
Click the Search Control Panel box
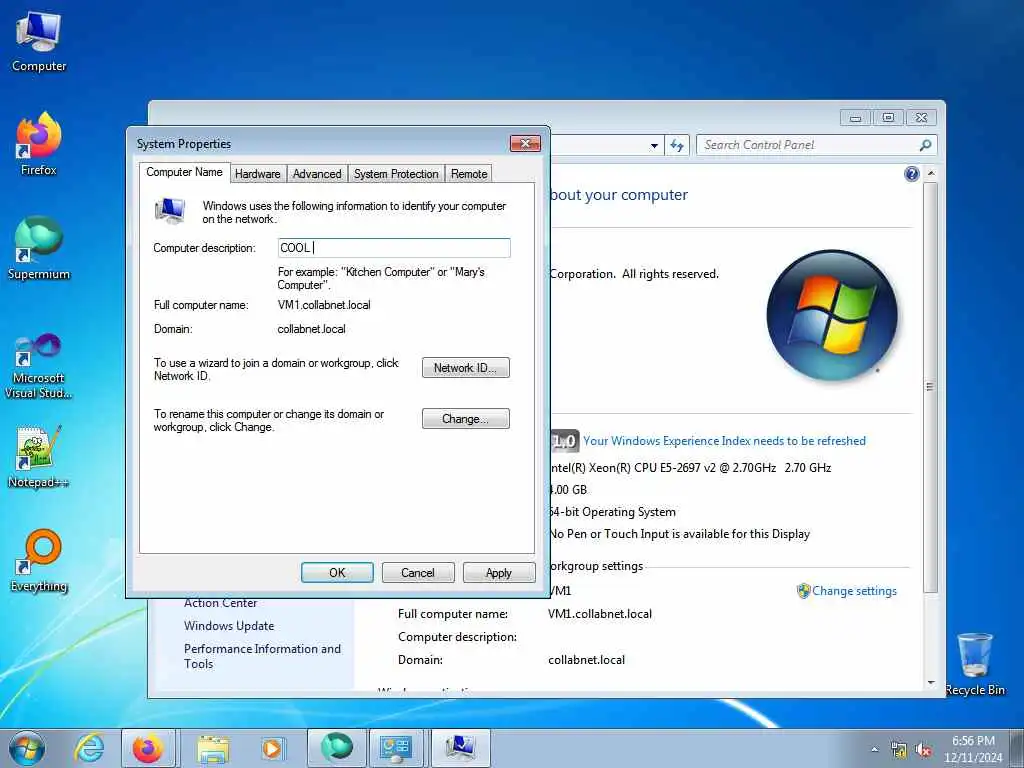tap(816, 145)
